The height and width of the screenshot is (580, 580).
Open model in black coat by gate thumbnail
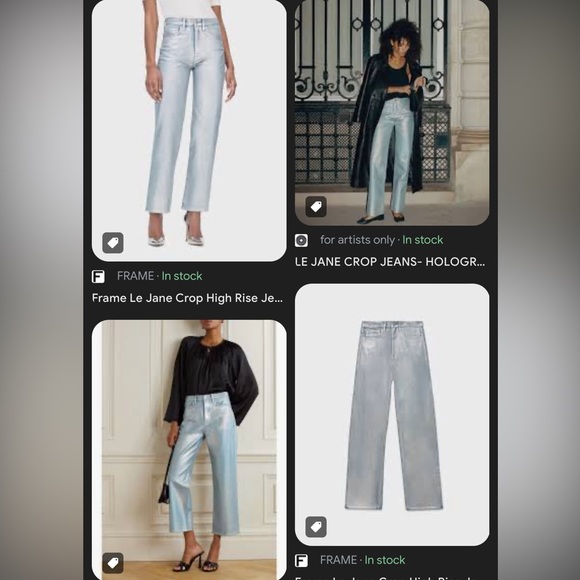coord(392,112)
